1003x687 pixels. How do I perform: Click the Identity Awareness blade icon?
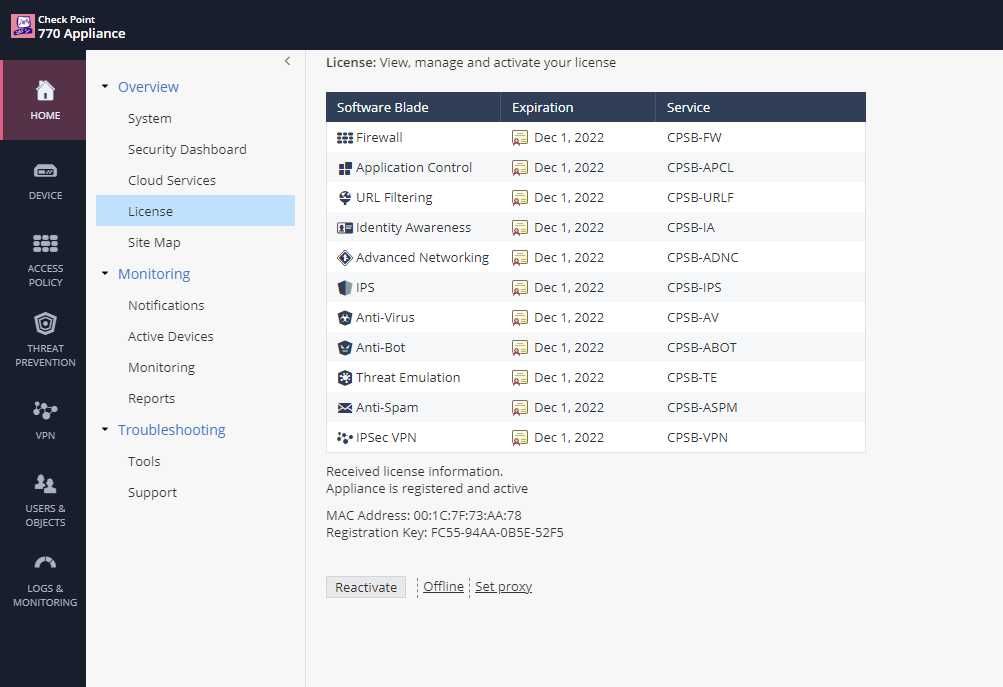pos(345,228)
